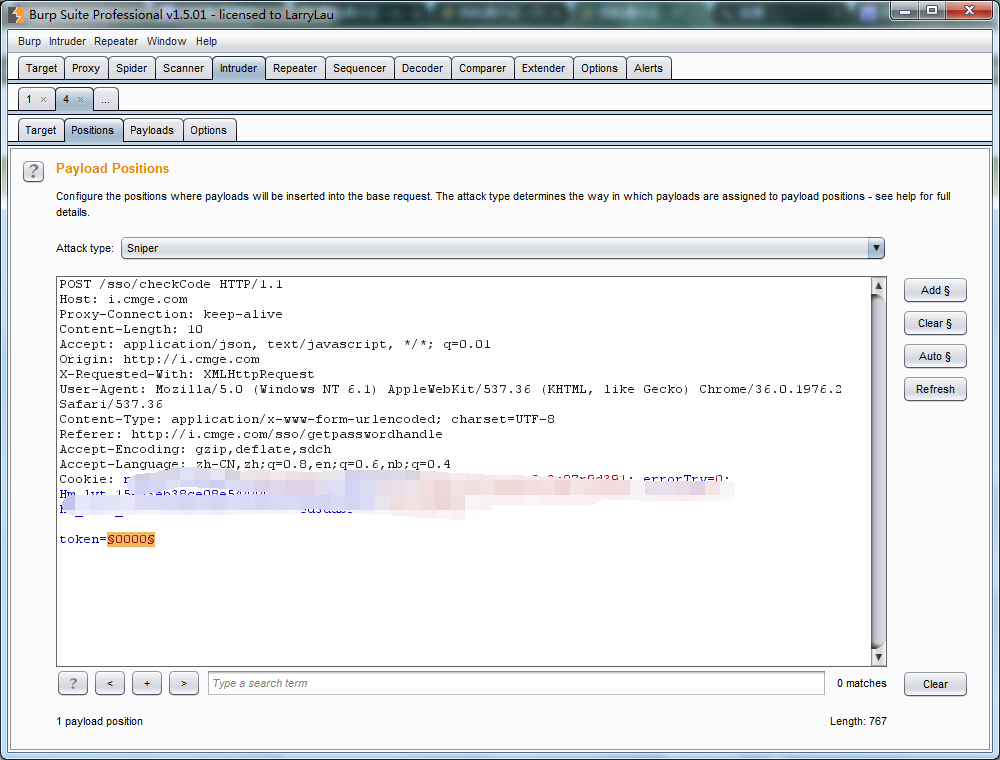
Task: Switch to the Comparer tab
Action: [483, 68]
